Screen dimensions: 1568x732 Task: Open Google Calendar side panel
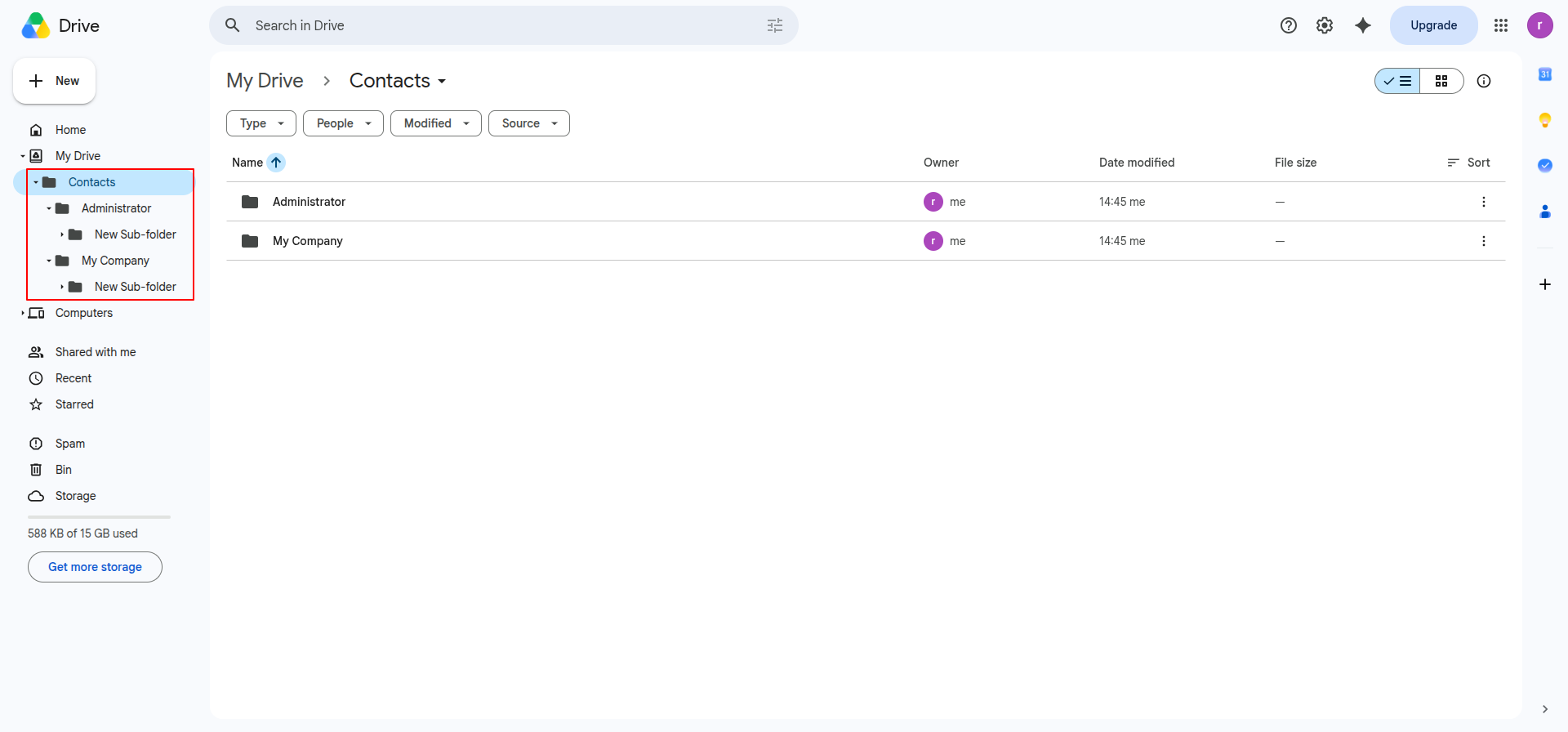coord(1545,74)
